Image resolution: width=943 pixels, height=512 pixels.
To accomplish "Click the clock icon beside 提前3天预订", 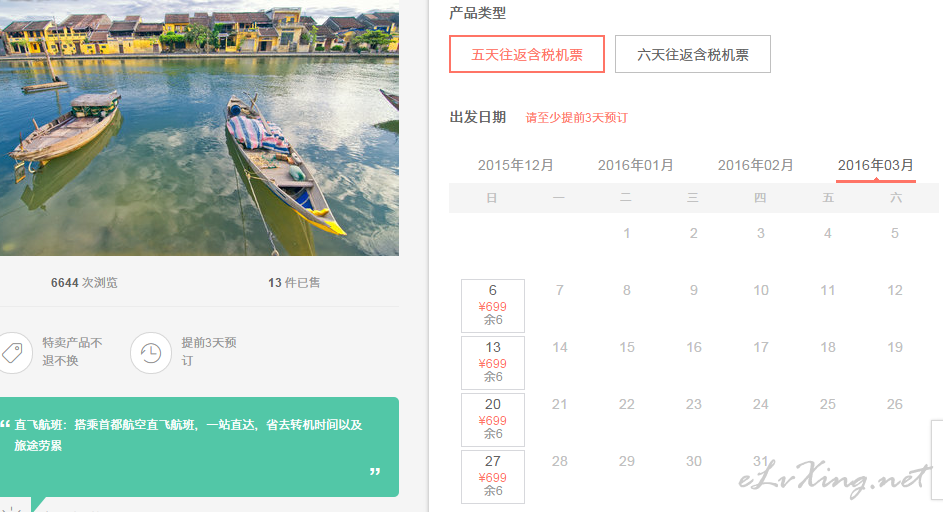I will click(x=151, y=353).
